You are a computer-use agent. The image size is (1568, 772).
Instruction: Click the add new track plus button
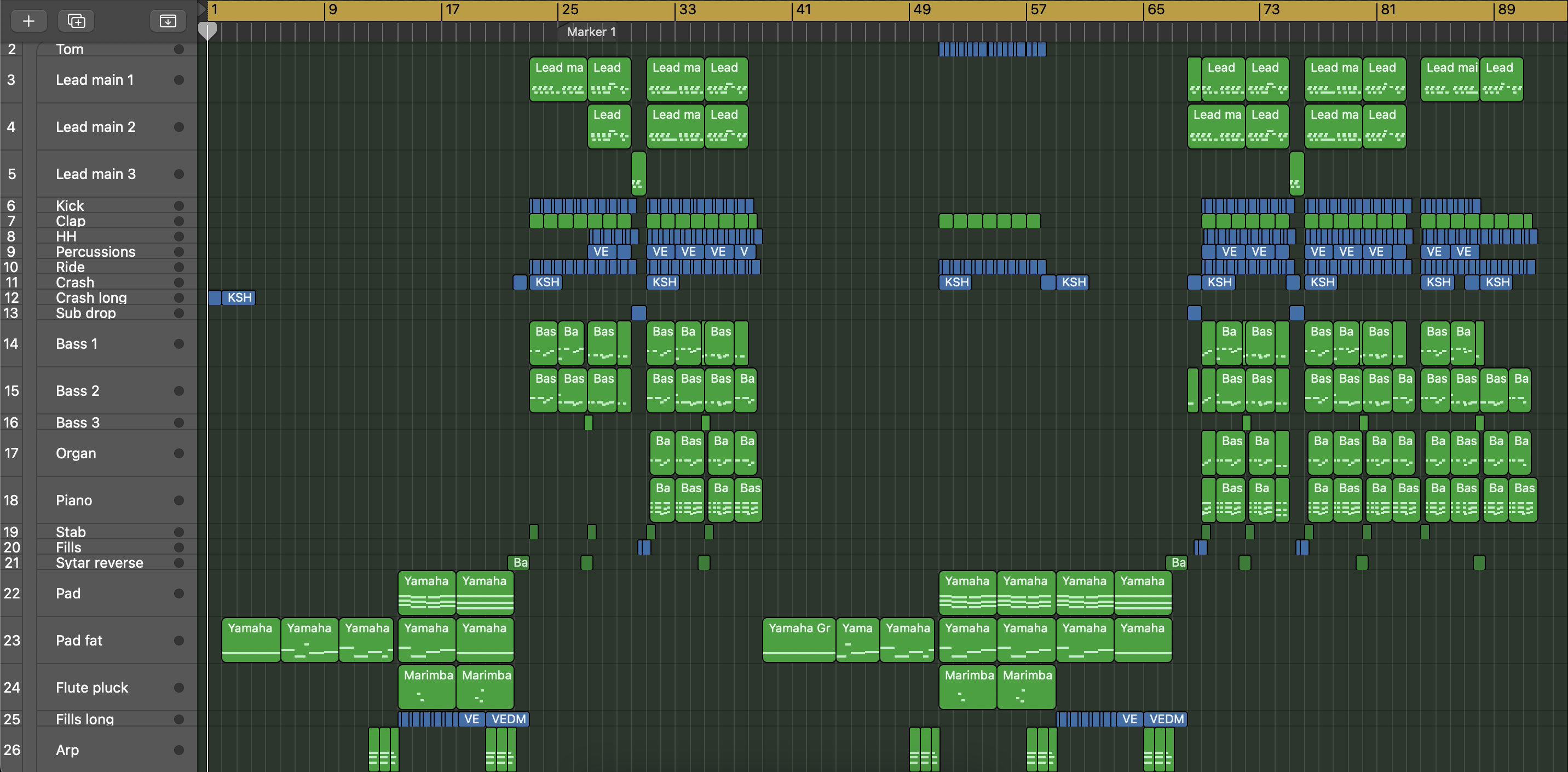click(x=28, y=21)
